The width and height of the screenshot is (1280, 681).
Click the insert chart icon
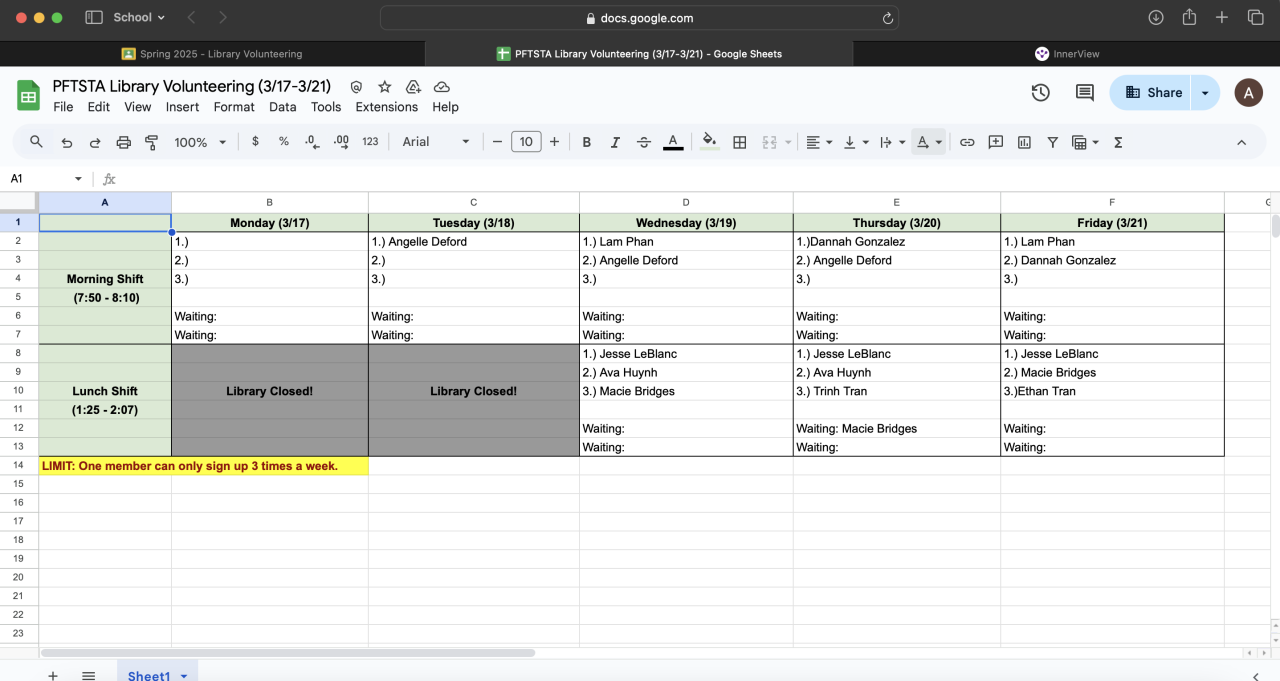click(x=1024, y=142)
